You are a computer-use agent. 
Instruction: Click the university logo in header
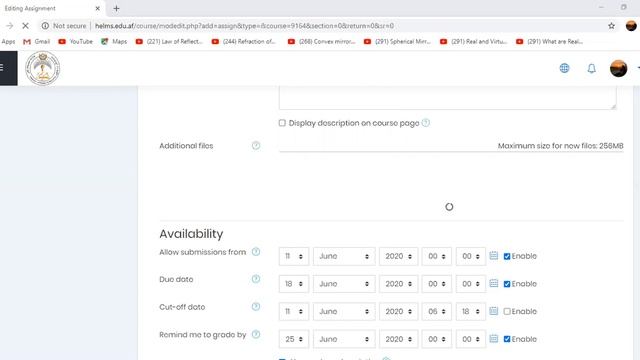pos(42,68)
